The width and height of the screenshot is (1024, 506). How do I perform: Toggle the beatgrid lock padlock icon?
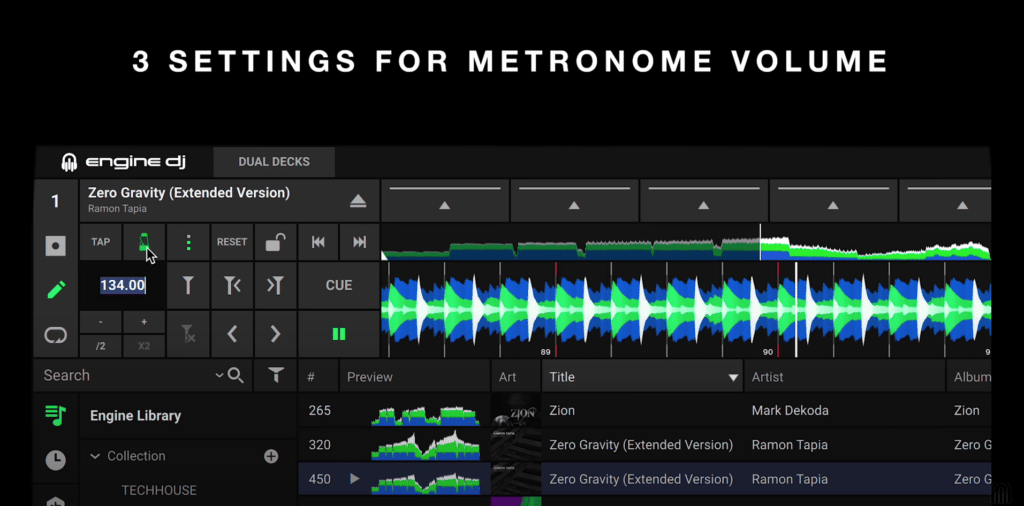(276, 242)
